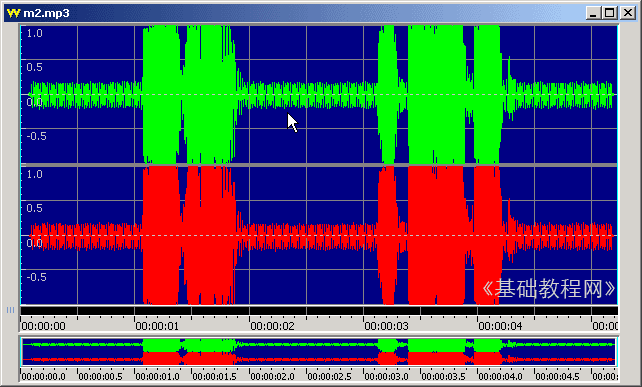Close the m2.mp3 window
Screen dimensions: 642x387
click(628, 13)
